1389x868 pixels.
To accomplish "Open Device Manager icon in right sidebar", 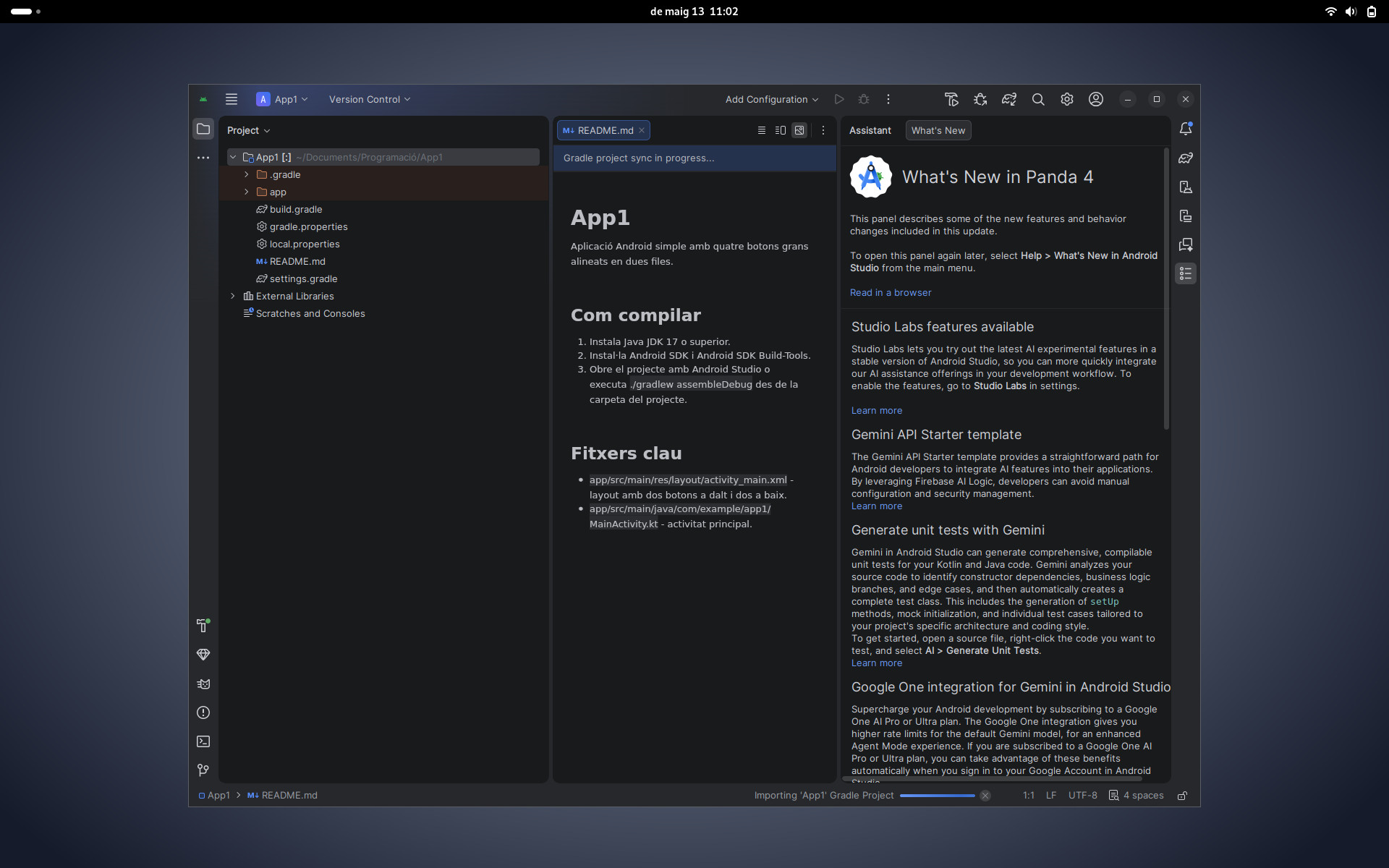I will pos(1186,187).
